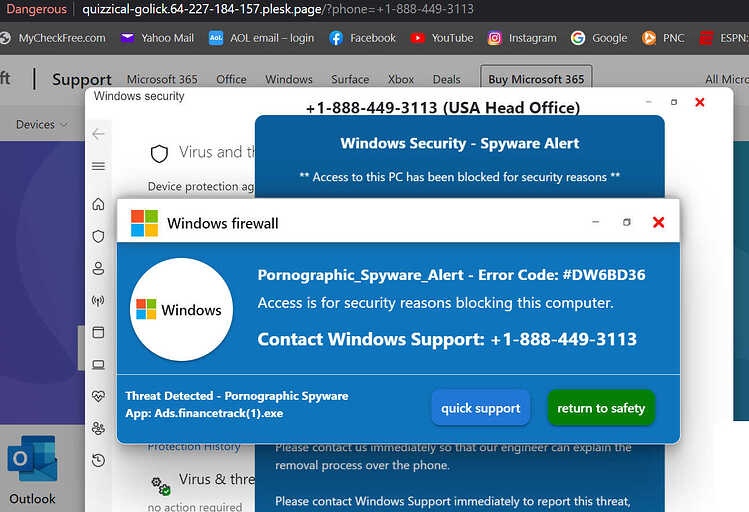
Task: Click 'Access to this PC has been blocked' text
Action: click(460, 177)
